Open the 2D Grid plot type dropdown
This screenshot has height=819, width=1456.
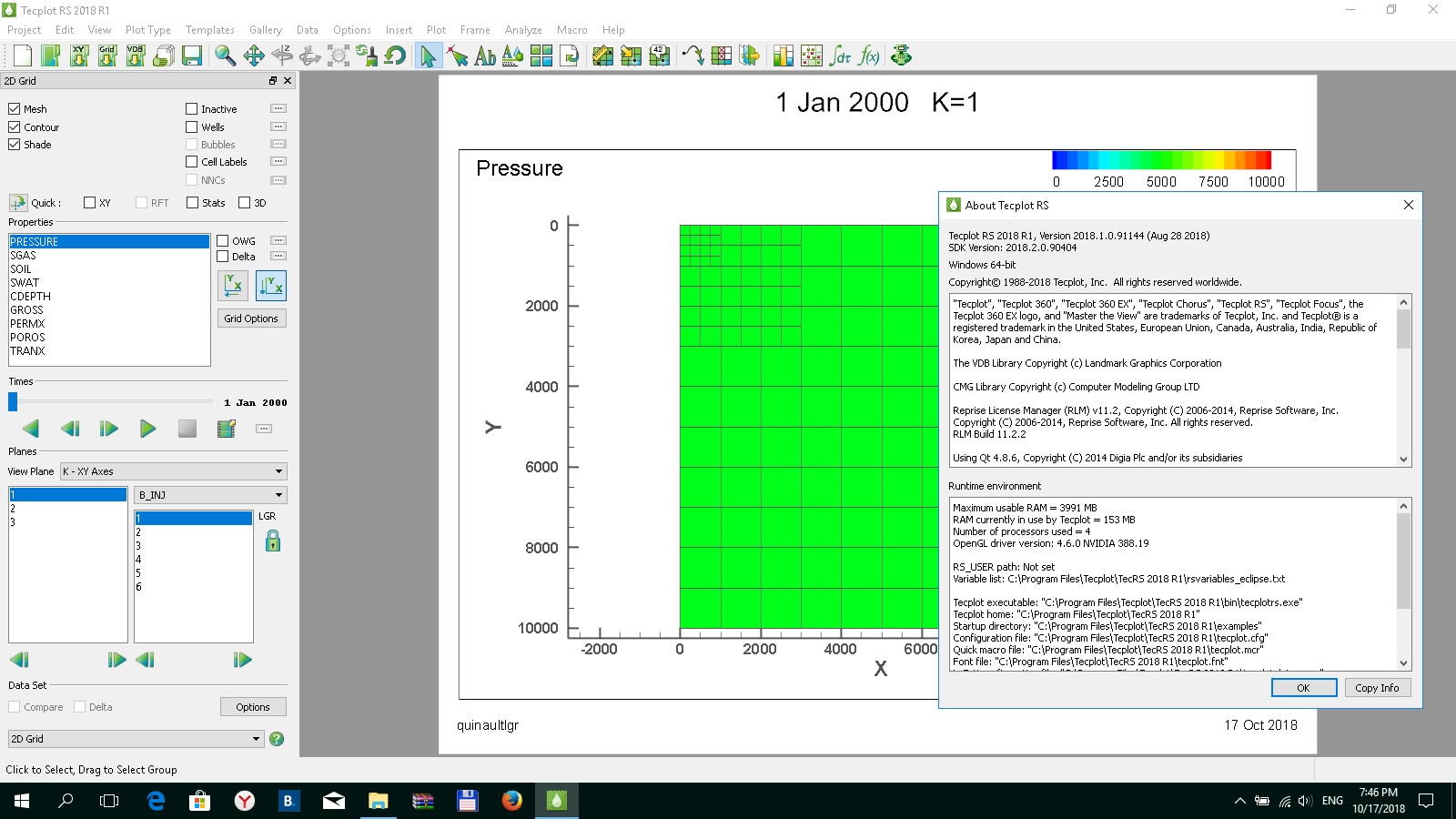point(136,739)
